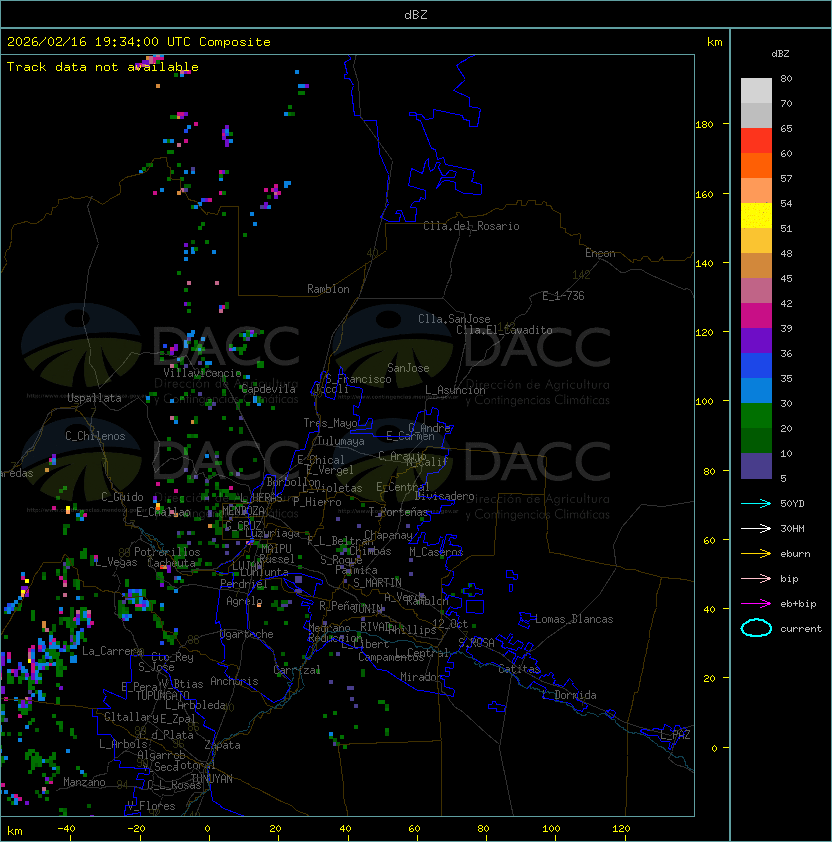This screenshot has height=842, width=832.
Task: Click the 'Clla.del_Rosario' map label
Action: tap(471, 226)
